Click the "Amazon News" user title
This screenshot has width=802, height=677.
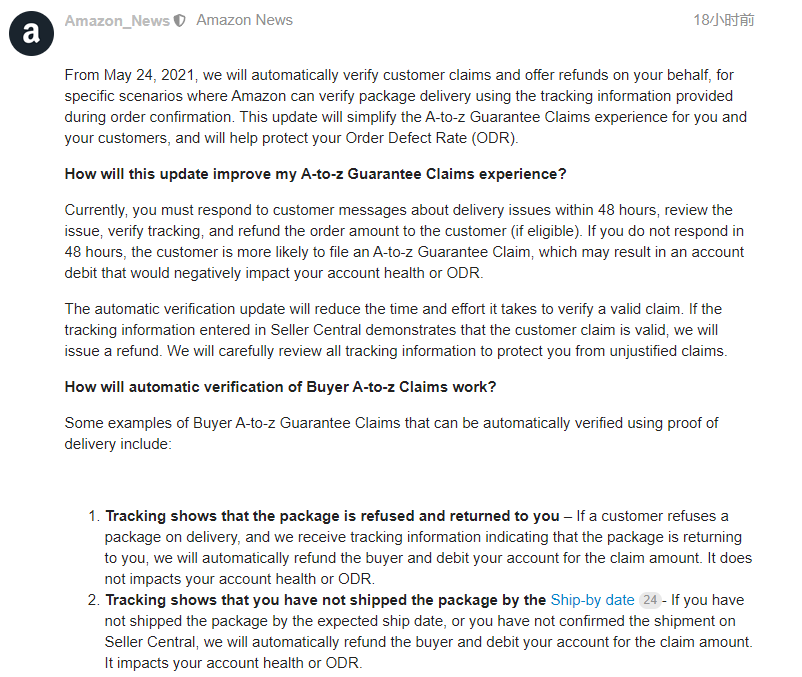point(244,20)
